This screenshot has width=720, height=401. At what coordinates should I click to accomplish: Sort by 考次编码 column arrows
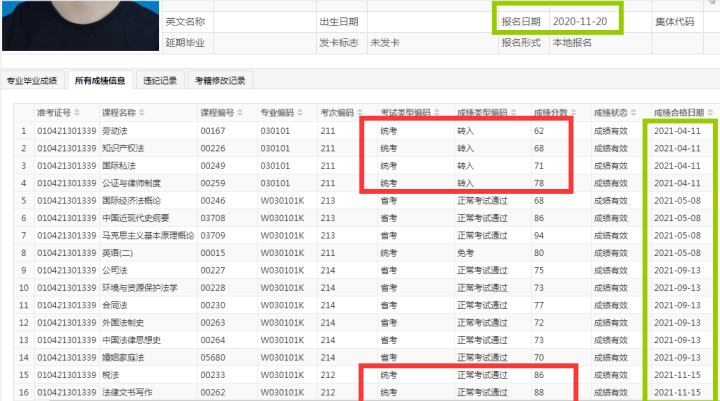pyautogui.click(x=360, y=113)
